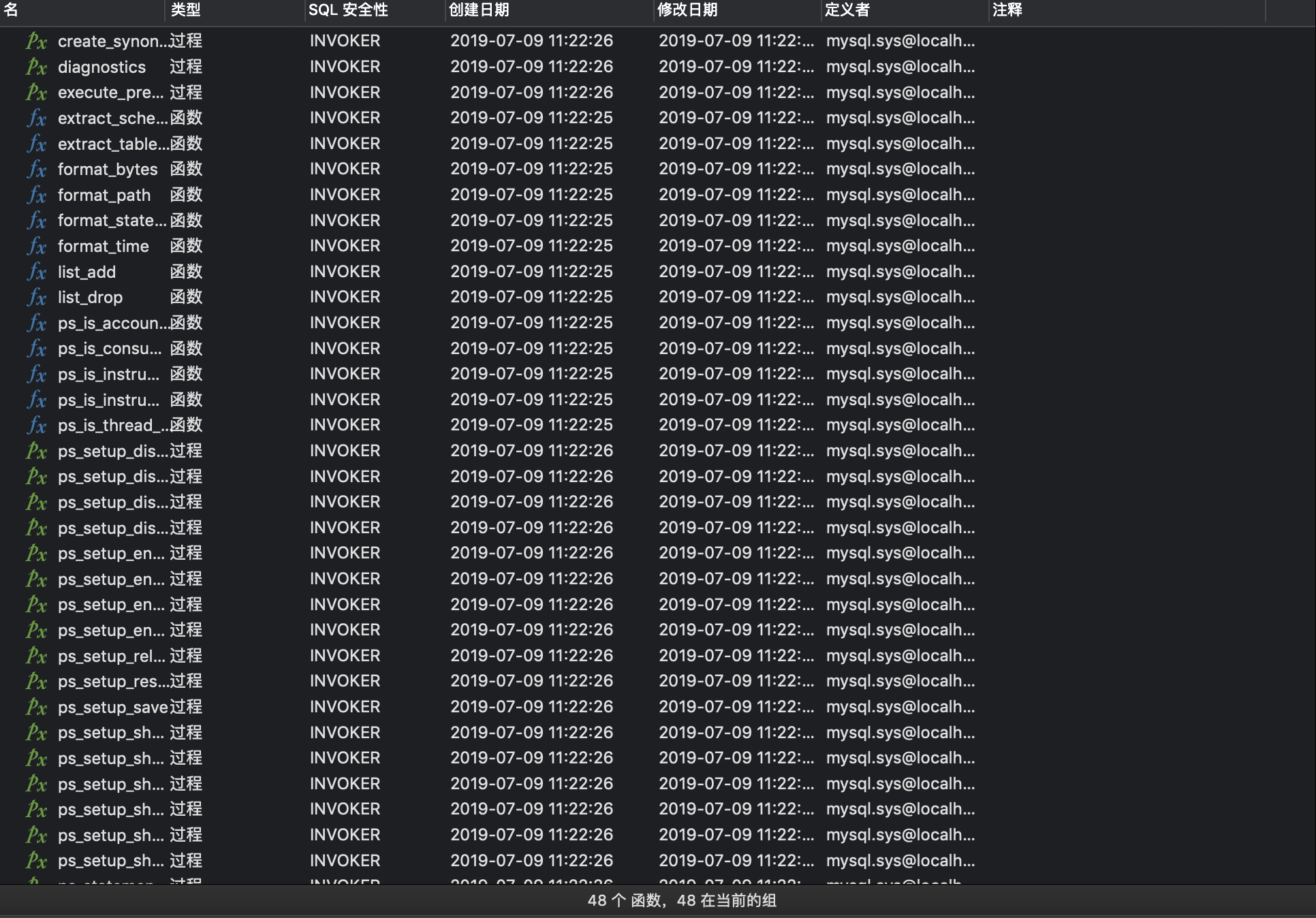1316x918 pixels.
Task: Click the list_drop function icon
Action: [36, 297]
